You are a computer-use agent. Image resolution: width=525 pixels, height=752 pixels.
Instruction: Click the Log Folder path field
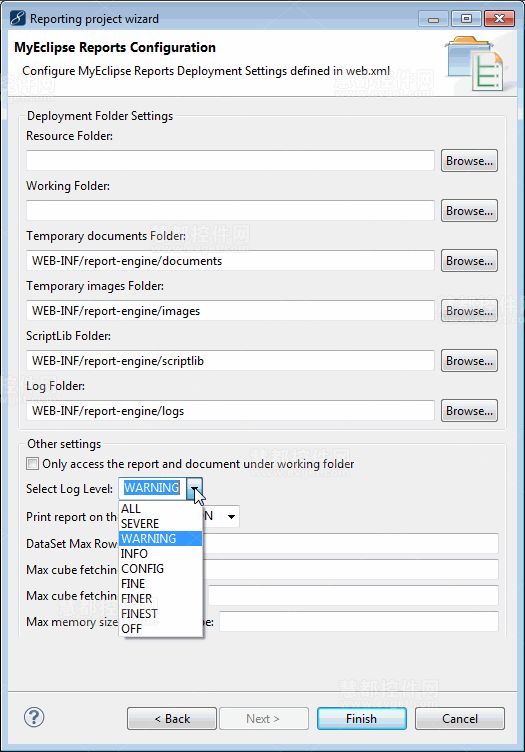(x=230, y=411)
